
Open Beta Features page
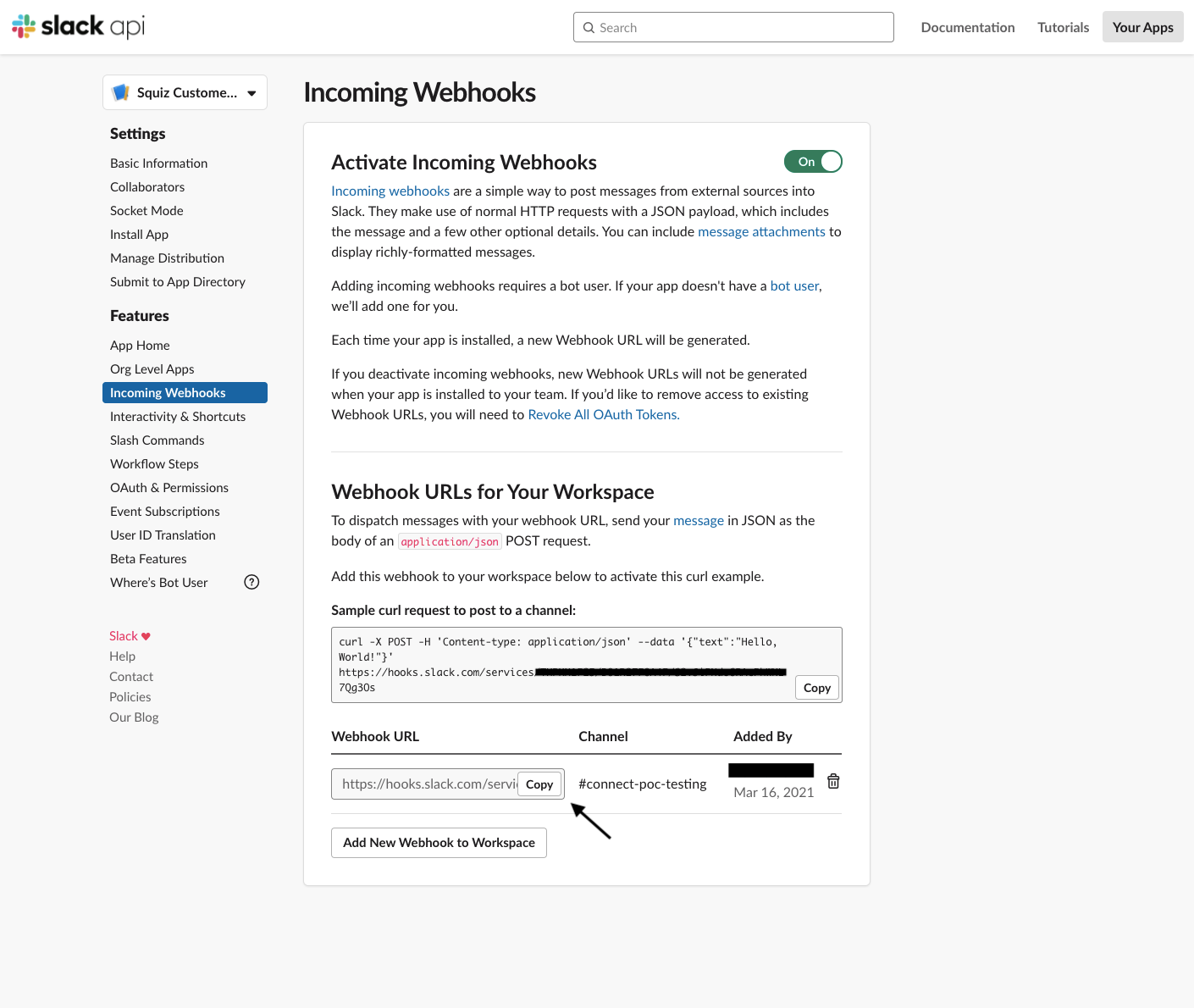[x=148, y=559]
